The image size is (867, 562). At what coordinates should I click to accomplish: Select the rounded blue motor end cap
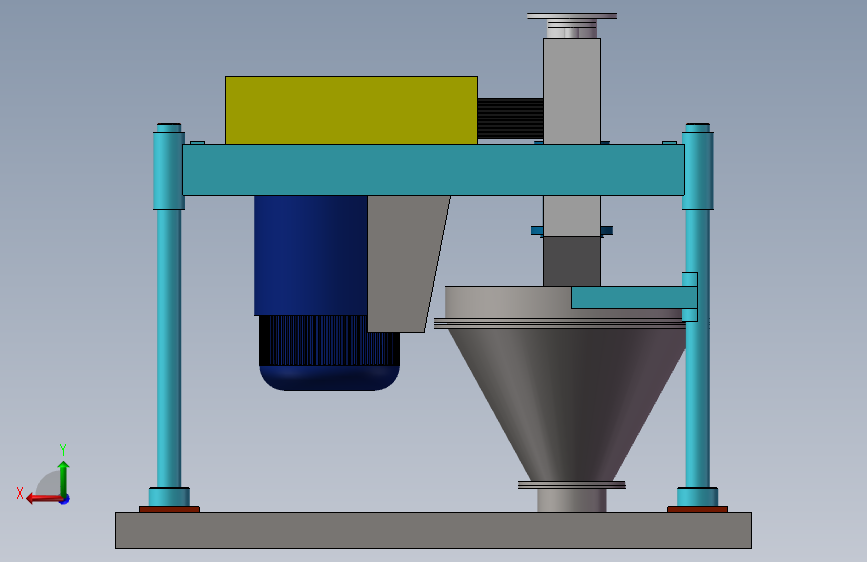(329, 378)
